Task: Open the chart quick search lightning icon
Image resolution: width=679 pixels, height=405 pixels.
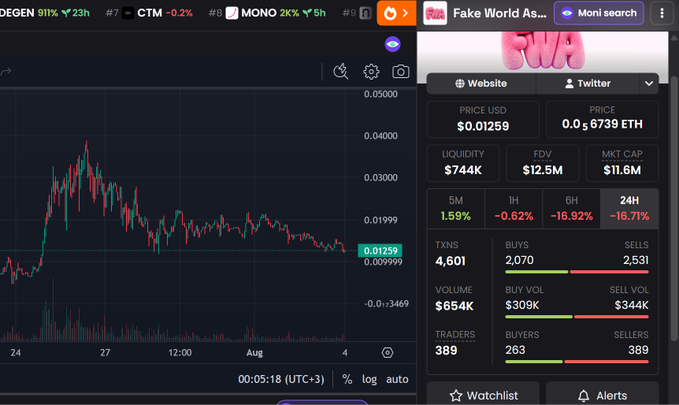Action: (341, 71)
